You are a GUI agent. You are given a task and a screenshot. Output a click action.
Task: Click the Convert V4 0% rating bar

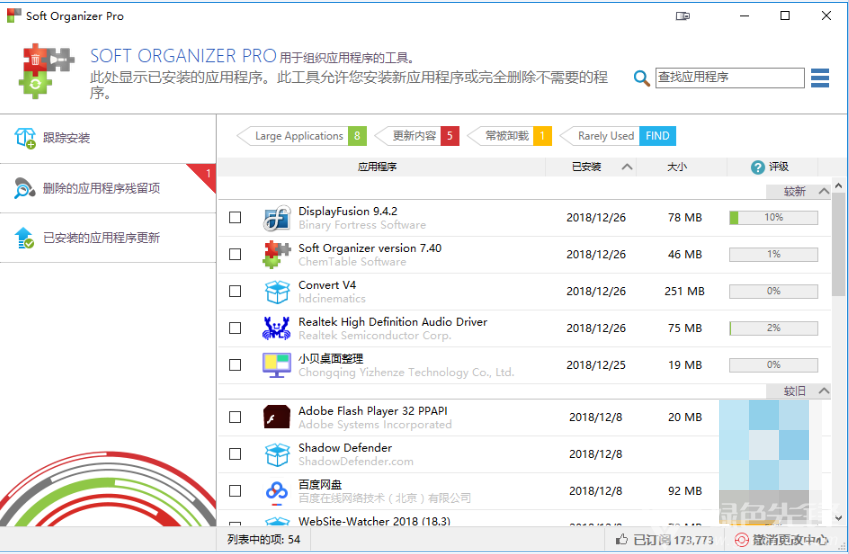point(773,291)
